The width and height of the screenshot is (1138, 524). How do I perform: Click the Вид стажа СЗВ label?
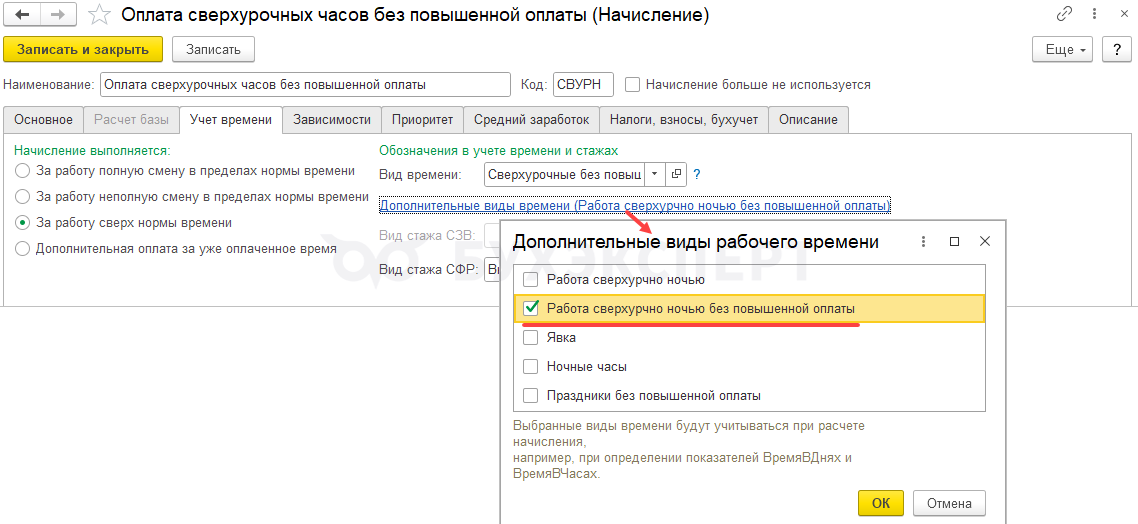(x=428, y=235)
